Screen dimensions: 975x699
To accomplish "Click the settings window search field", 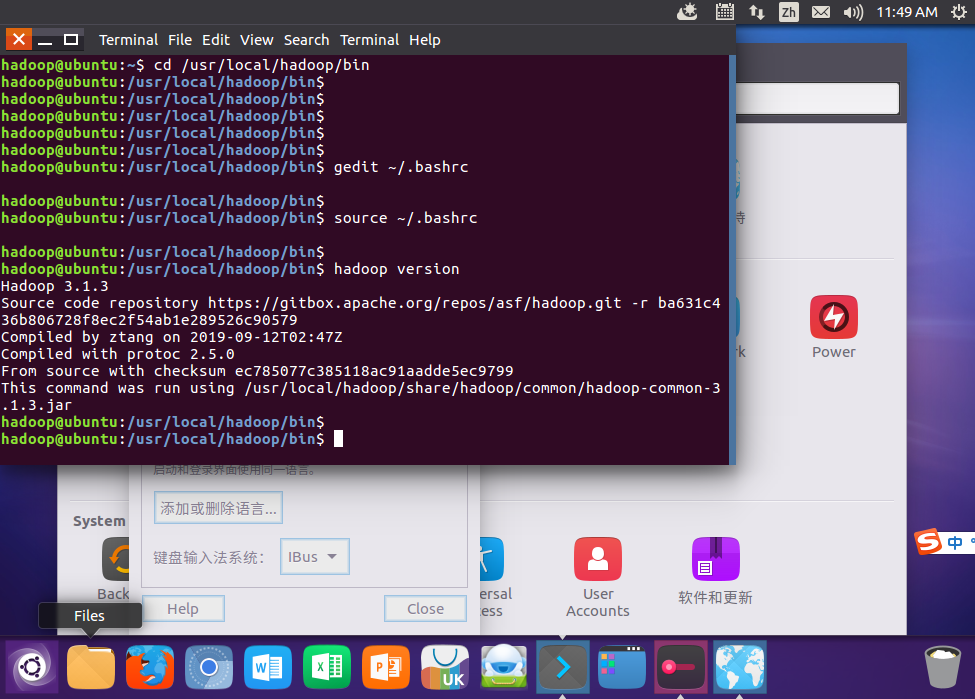I will point(817,98).
